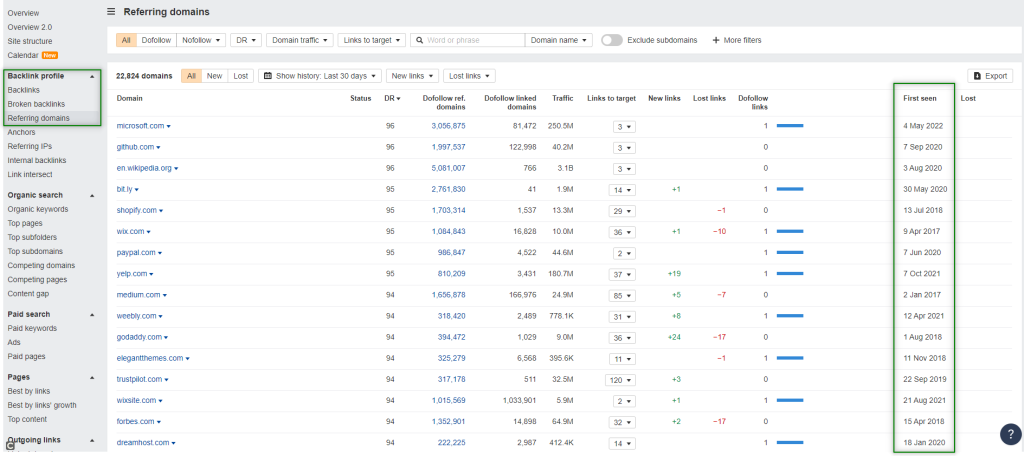Click the help question mark icon
The width and height of the screenshot is (1024, 456).
tap(1009, 434)
